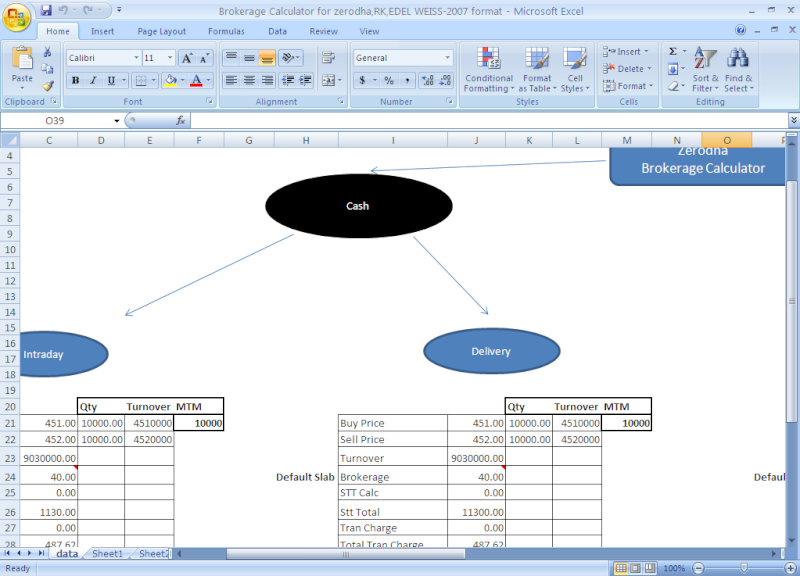Click the Merge and Center icon
The height and width of the screenshot is (576, 800).
329,80
